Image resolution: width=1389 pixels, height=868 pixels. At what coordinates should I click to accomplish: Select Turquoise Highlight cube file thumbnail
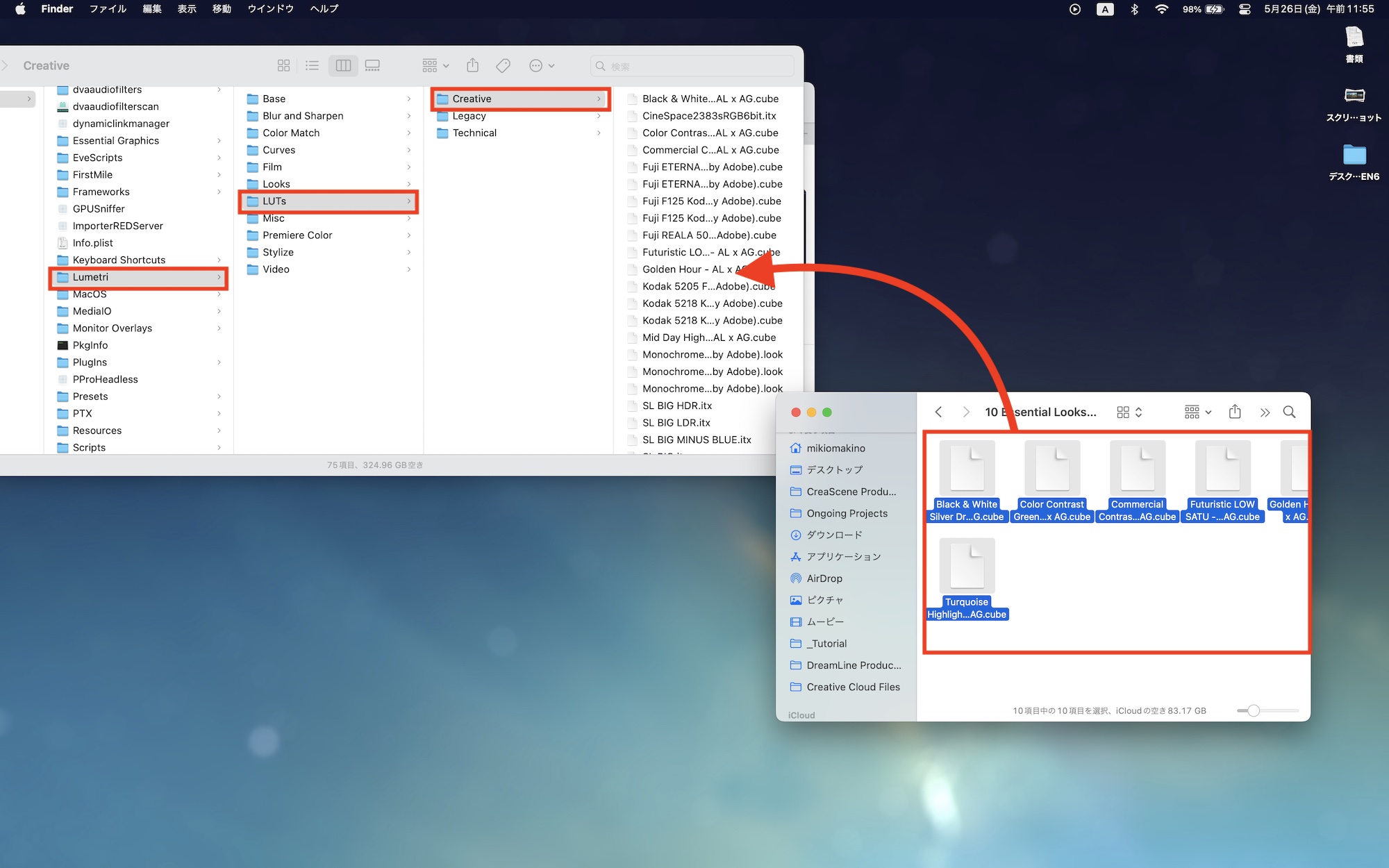click(967, 567)
